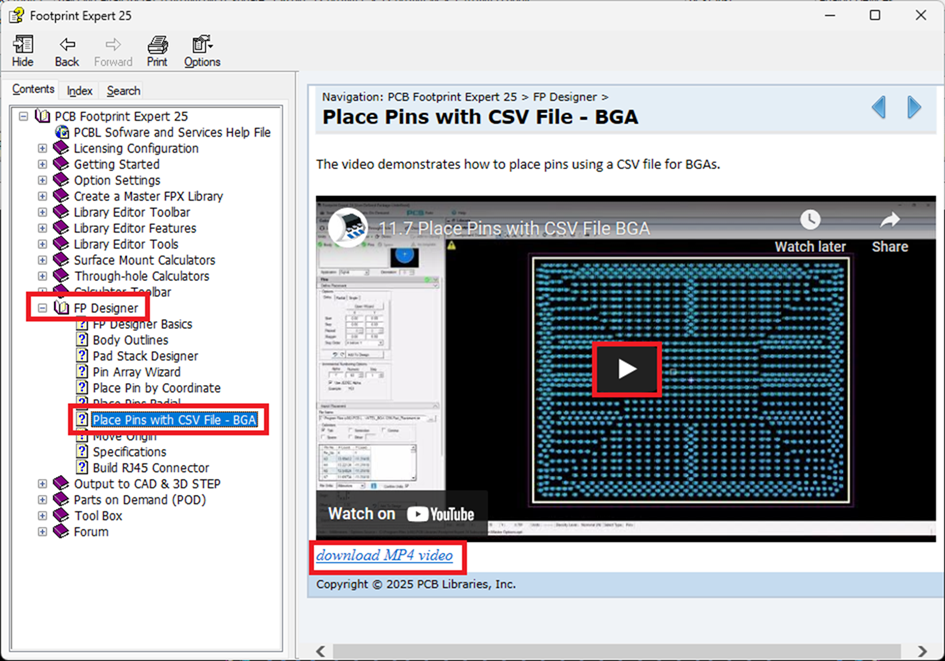The image size is (945, 661).
Task: Click the Back navigation arrow icon
Action: [x=67, y=45]
